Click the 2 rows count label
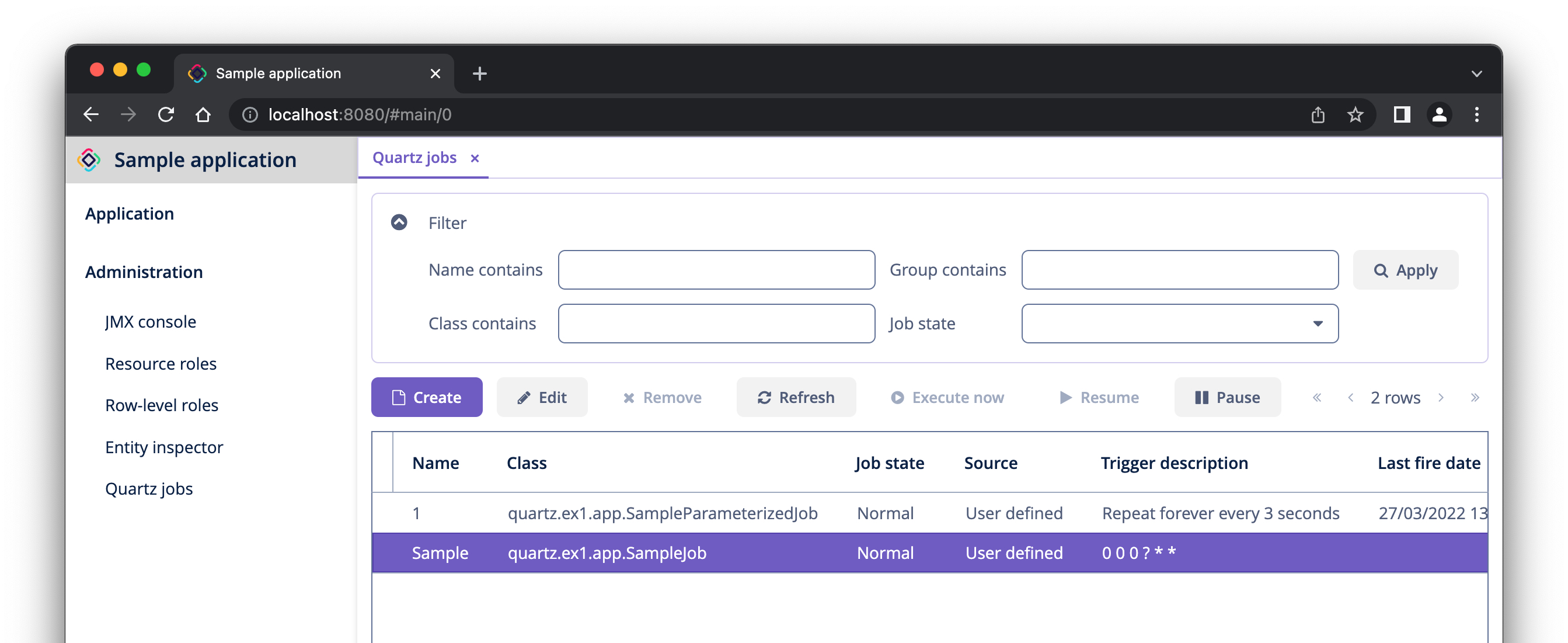1568x643 pixels. 1395,398
